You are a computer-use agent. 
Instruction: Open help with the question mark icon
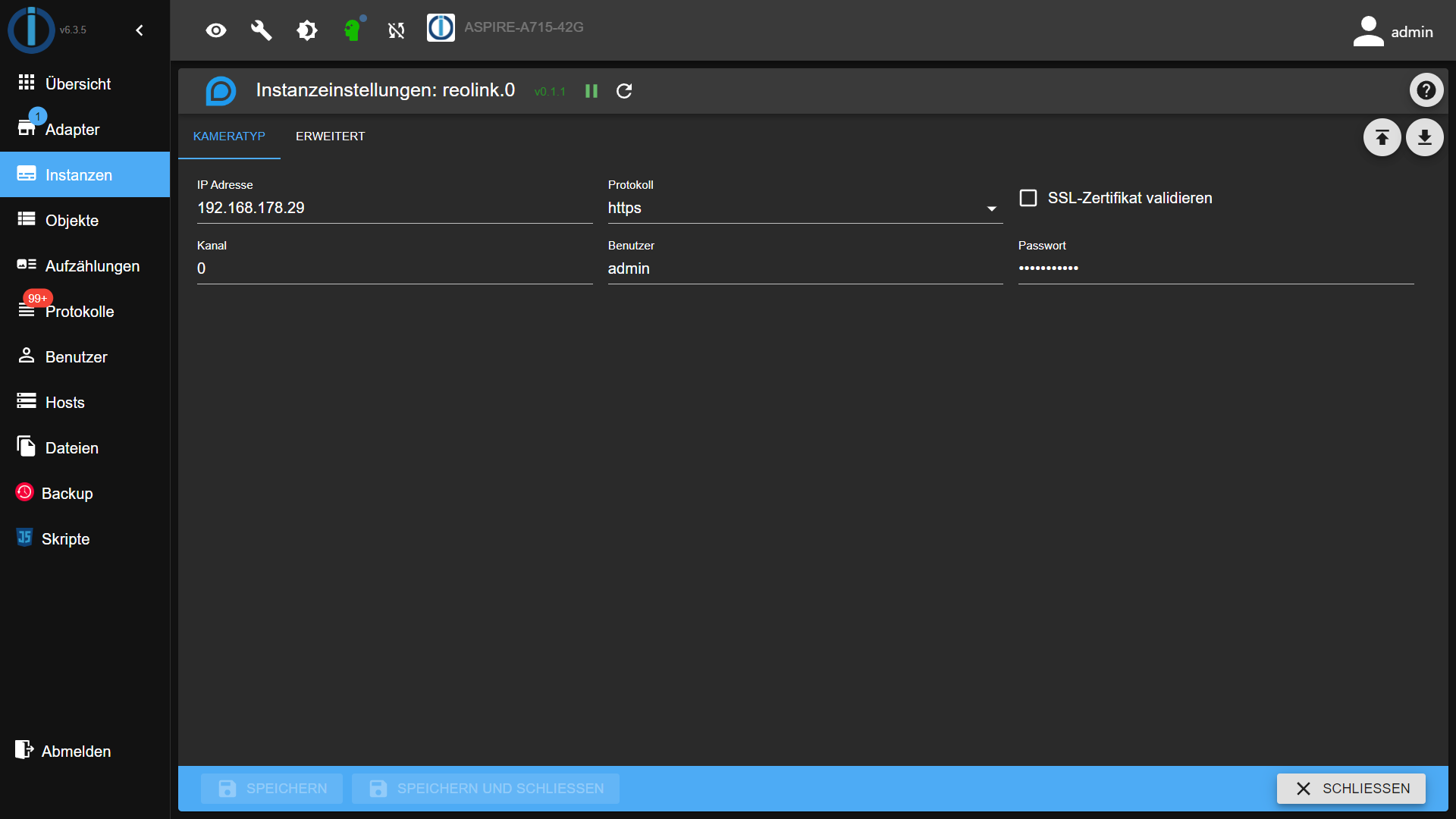[x=1426, y=90]
